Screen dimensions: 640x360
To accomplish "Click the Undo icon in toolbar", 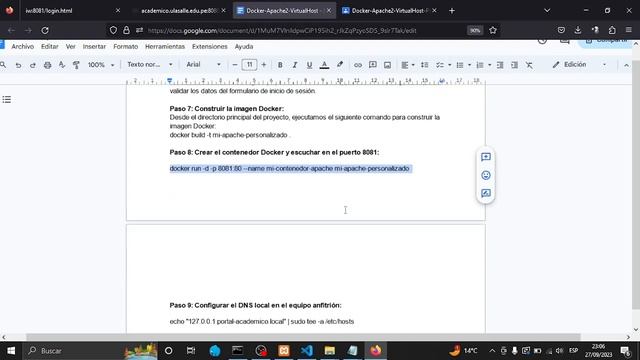I will pos(18,65).
